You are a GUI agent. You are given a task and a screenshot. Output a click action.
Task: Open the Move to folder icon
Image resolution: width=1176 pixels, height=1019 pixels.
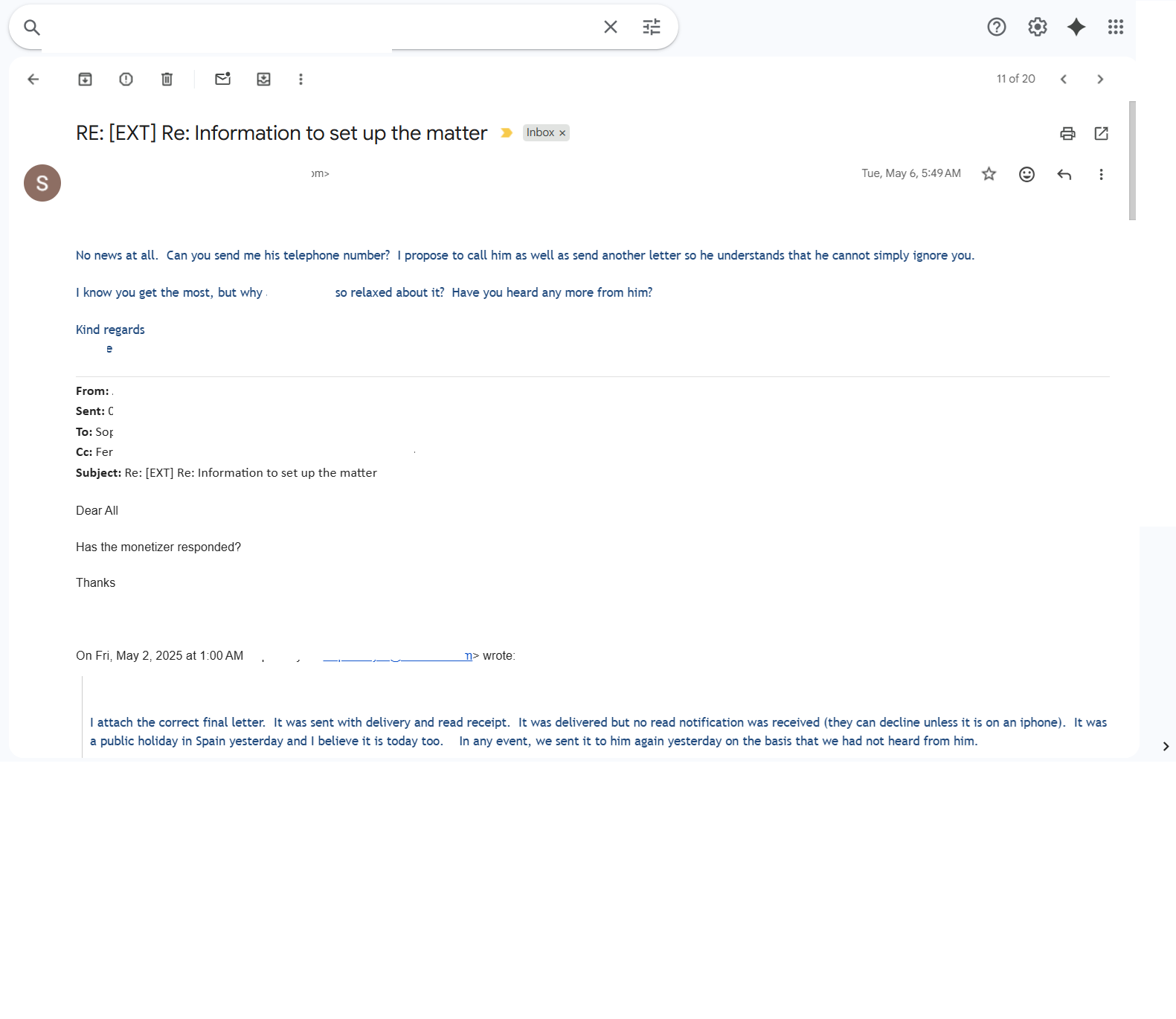pyautogui.click(x=264, y=80)
